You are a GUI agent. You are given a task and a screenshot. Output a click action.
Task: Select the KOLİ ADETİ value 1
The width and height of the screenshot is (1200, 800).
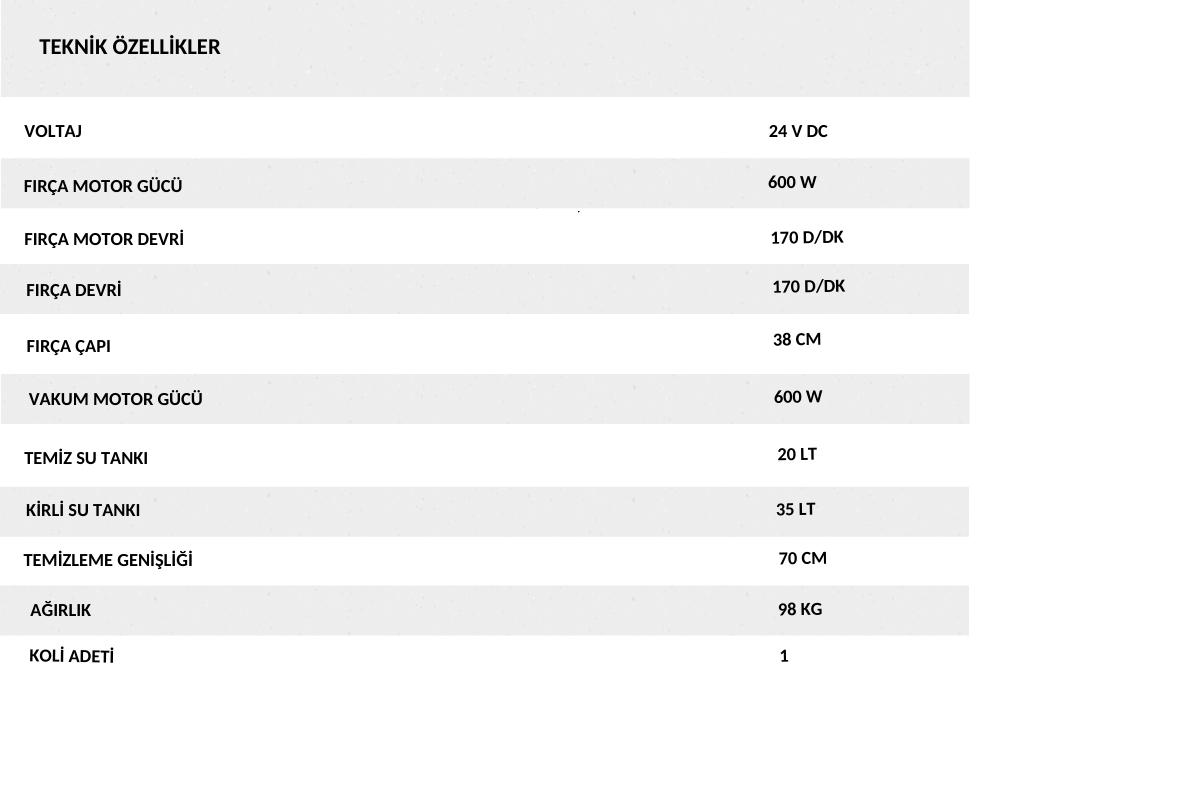pyautogui.click(x=784, y=656)
